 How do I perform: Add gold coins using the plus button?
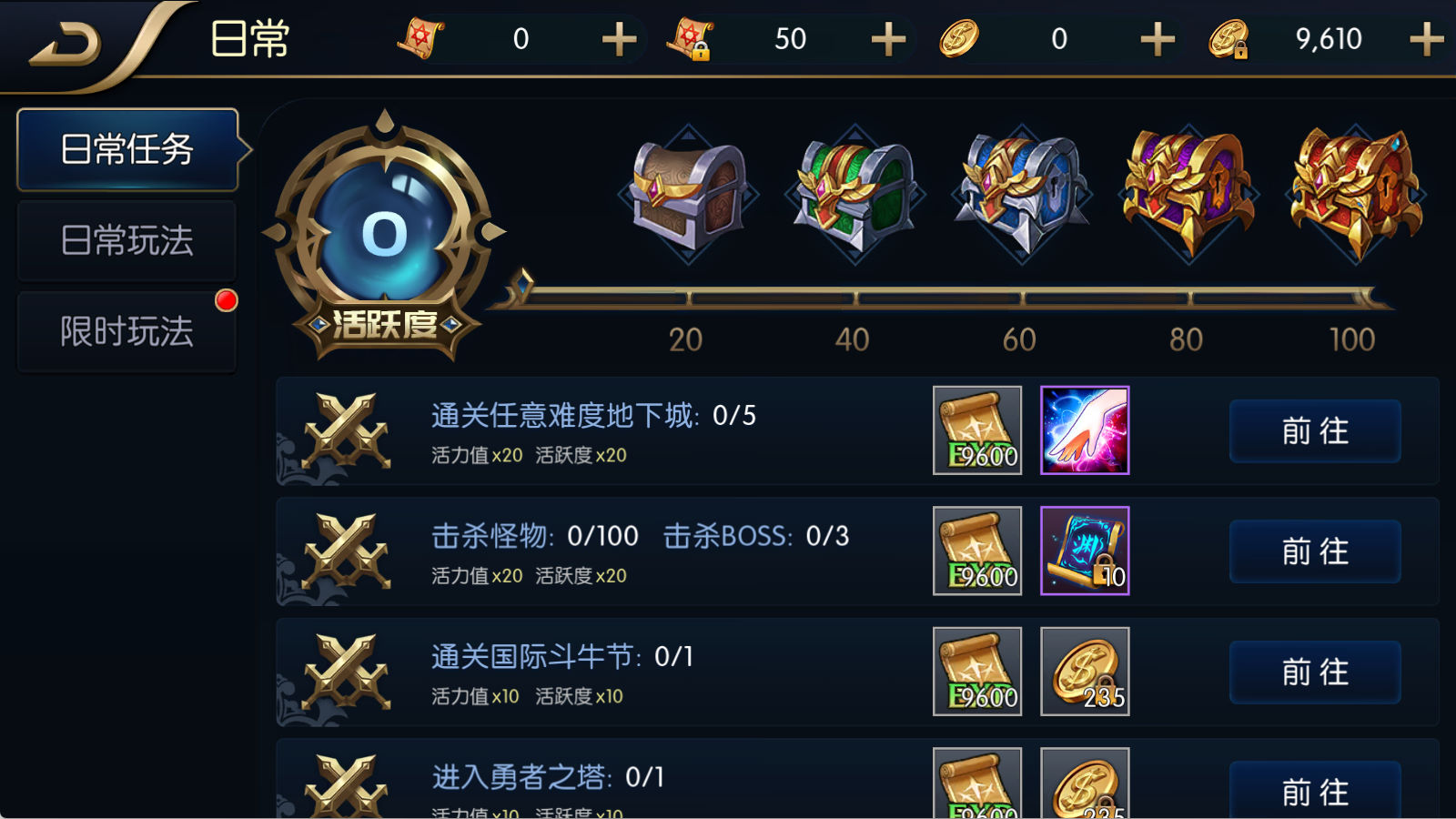coord(1158,39)
